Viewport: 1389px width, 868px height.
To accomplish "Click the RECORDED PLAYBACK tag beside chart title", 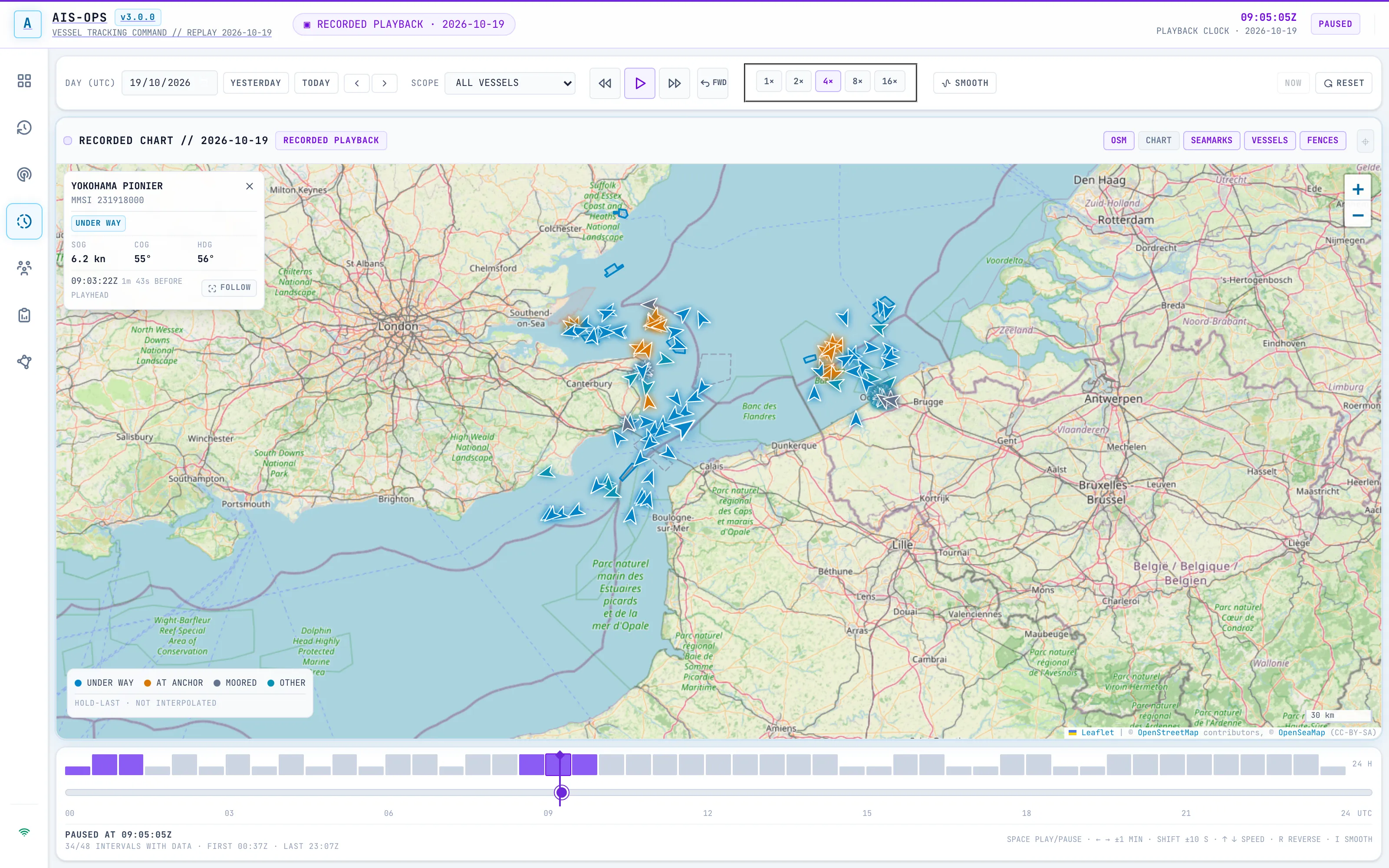I will point(331,141).
